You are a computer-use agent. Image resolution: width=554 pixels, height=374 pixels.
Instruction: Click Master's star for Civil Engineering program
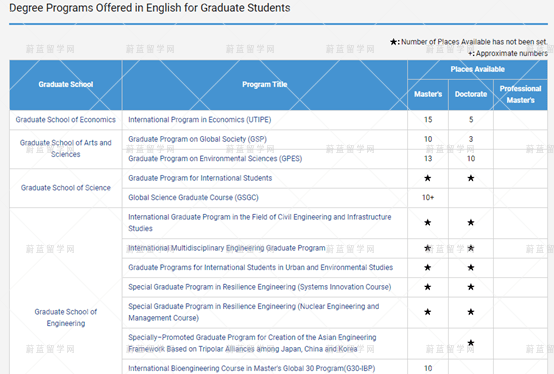tap(428, 222)
